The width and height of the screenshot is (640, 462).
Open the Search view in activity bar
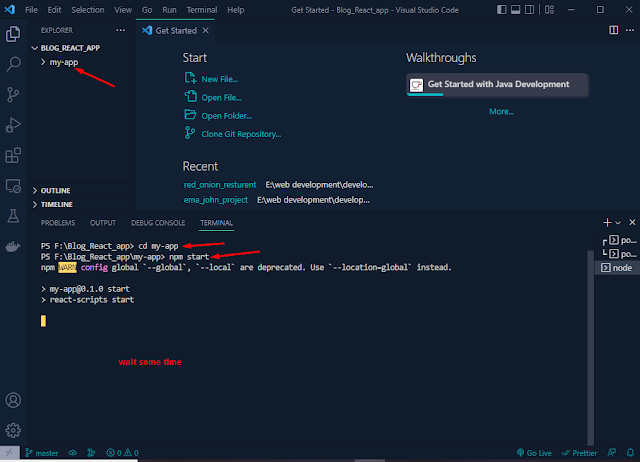(13, 64)
